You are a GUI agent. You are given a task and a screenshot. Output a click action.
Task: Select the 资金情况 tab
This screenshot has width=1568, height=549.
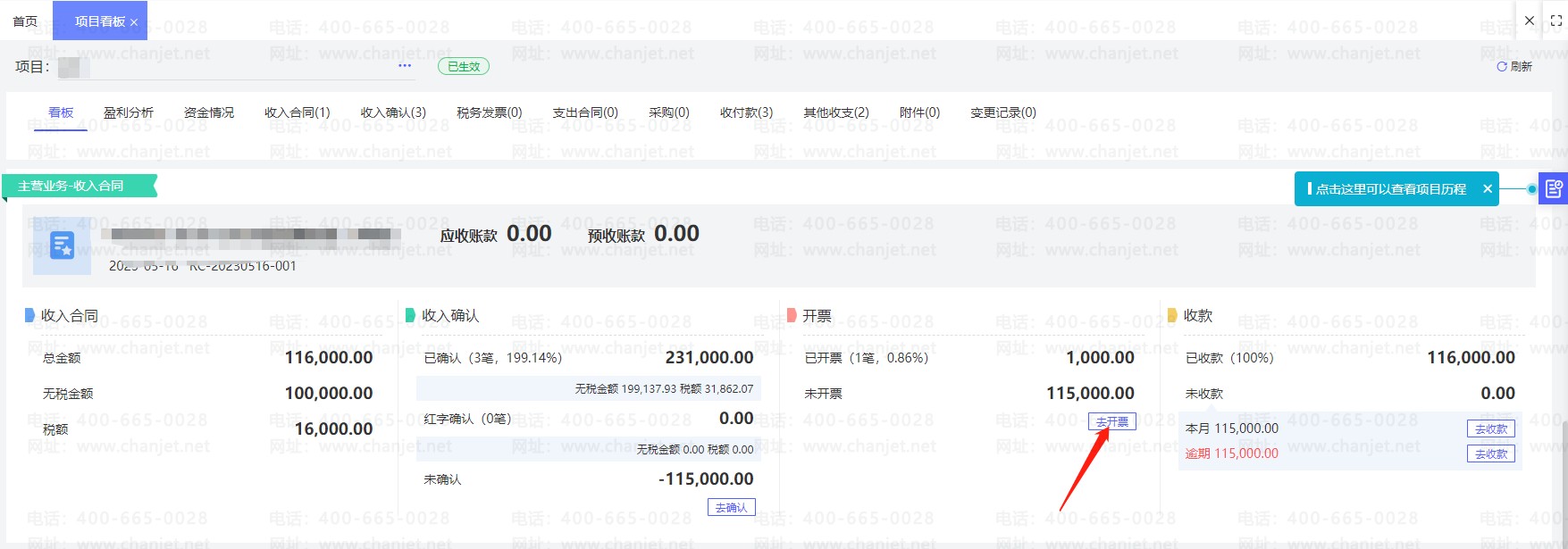[209, 112]
